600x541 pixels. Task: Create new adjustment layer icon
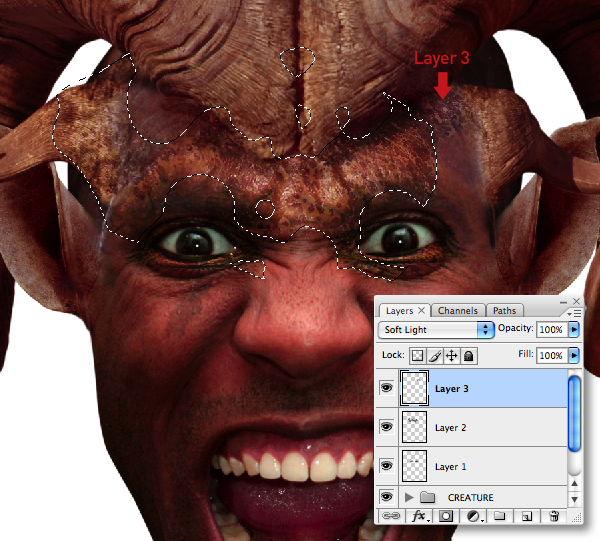pos(474,517)
